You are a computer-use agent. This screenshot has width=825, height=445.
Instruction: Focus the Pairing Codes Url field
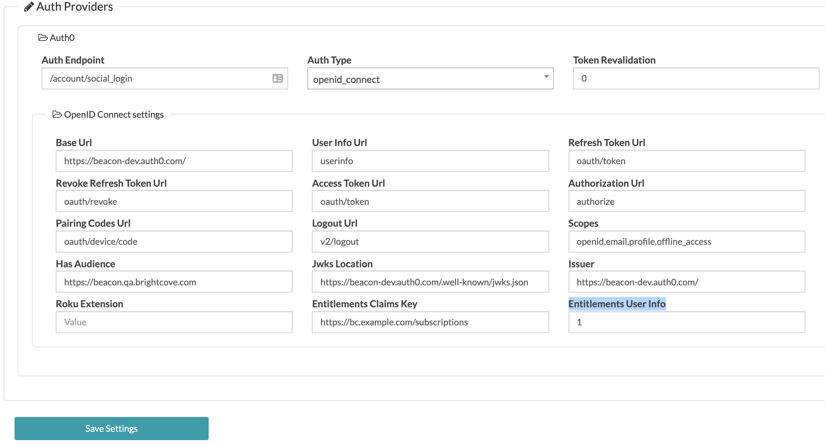(x=174, y=242)
